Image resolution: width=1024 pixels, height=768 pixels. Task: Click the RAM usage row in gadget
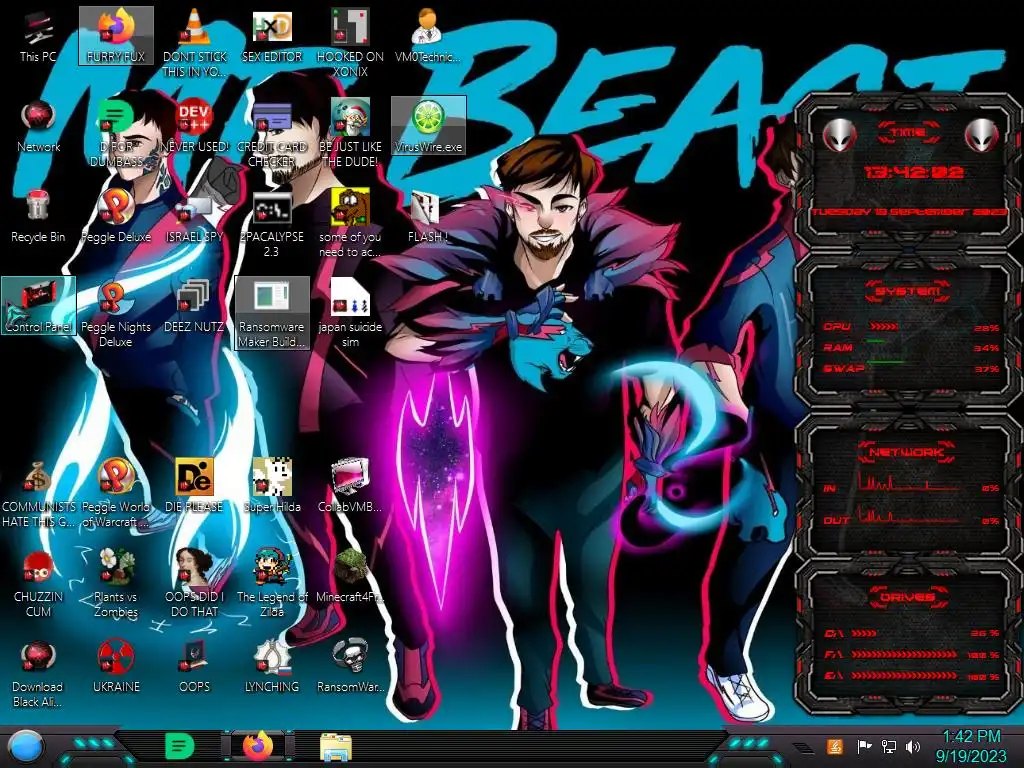(910, 347)
